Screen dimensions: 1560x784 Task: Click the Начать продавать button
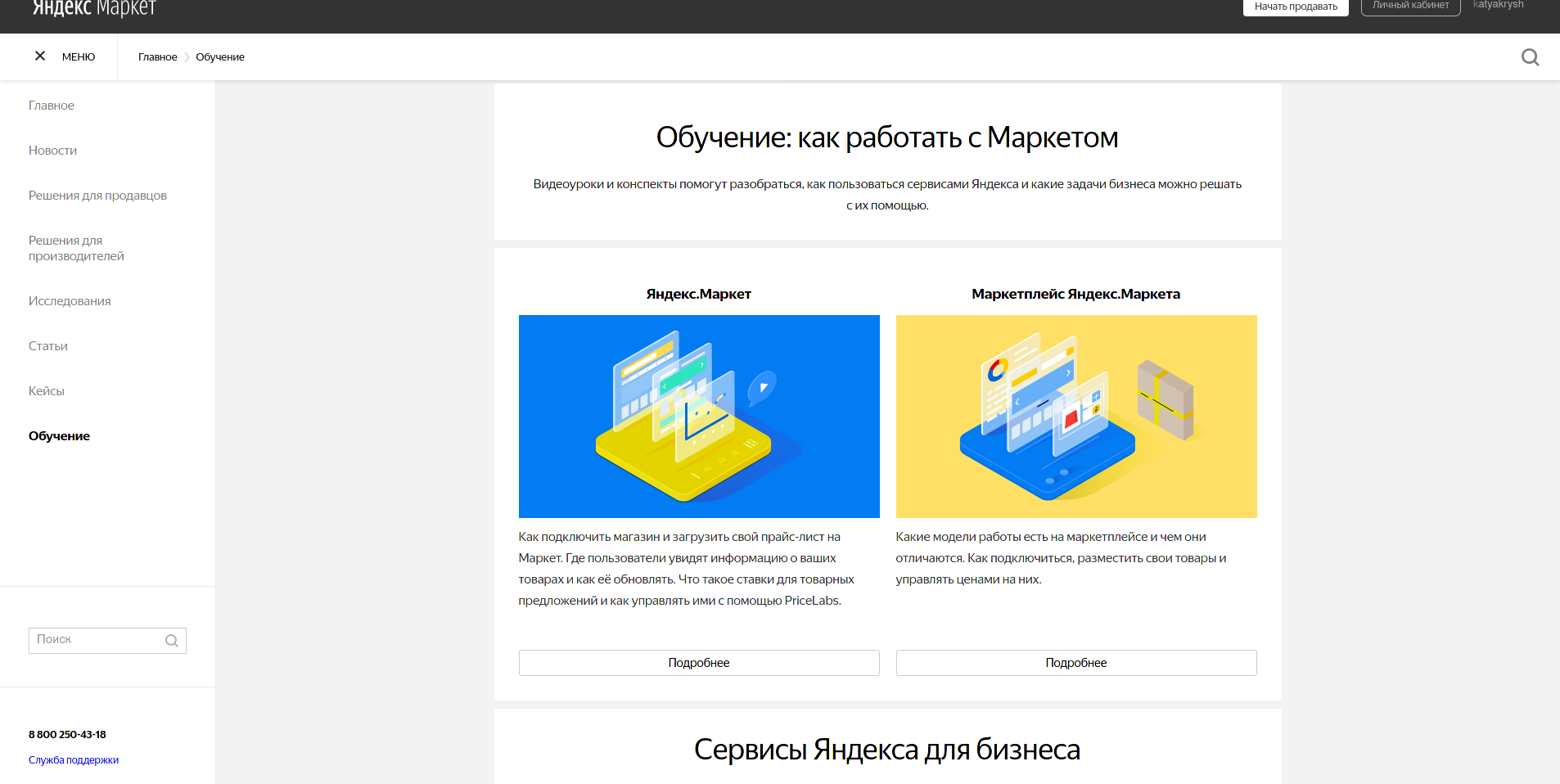pos(1296,7)
